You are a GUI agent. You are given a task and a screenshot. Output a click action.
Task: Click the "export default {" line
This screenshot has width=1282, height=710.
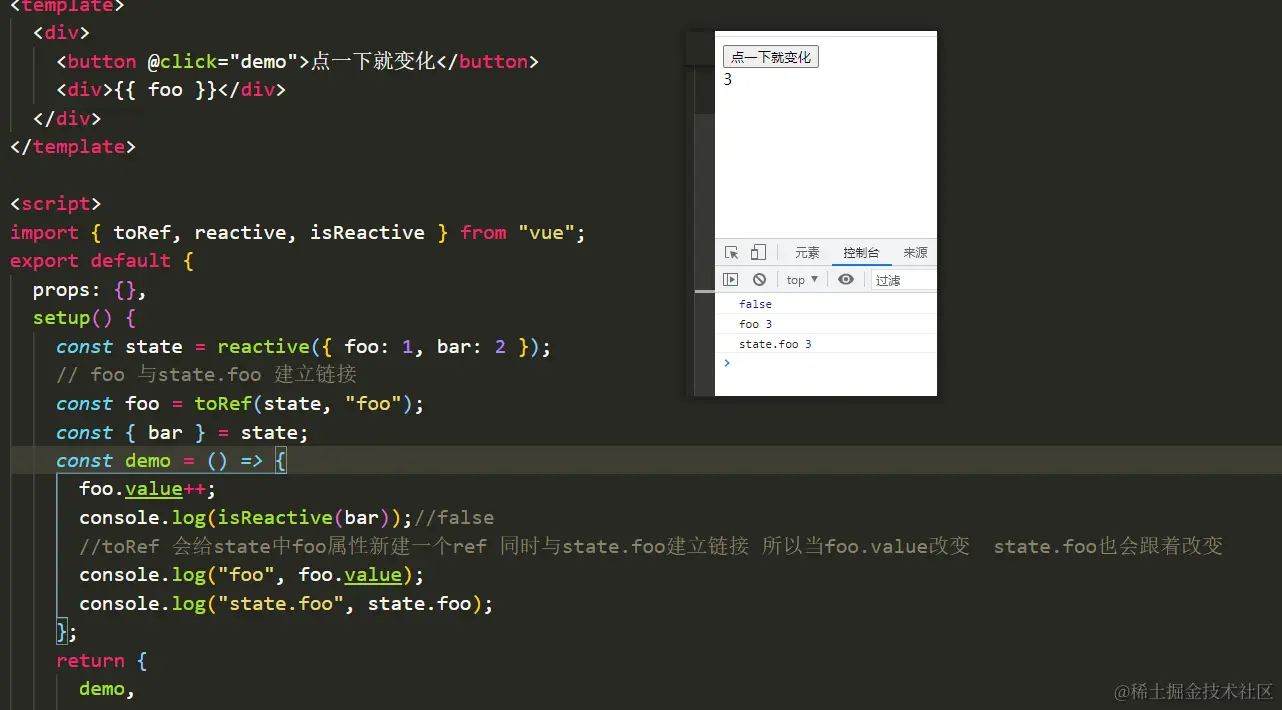coord(102,261)
